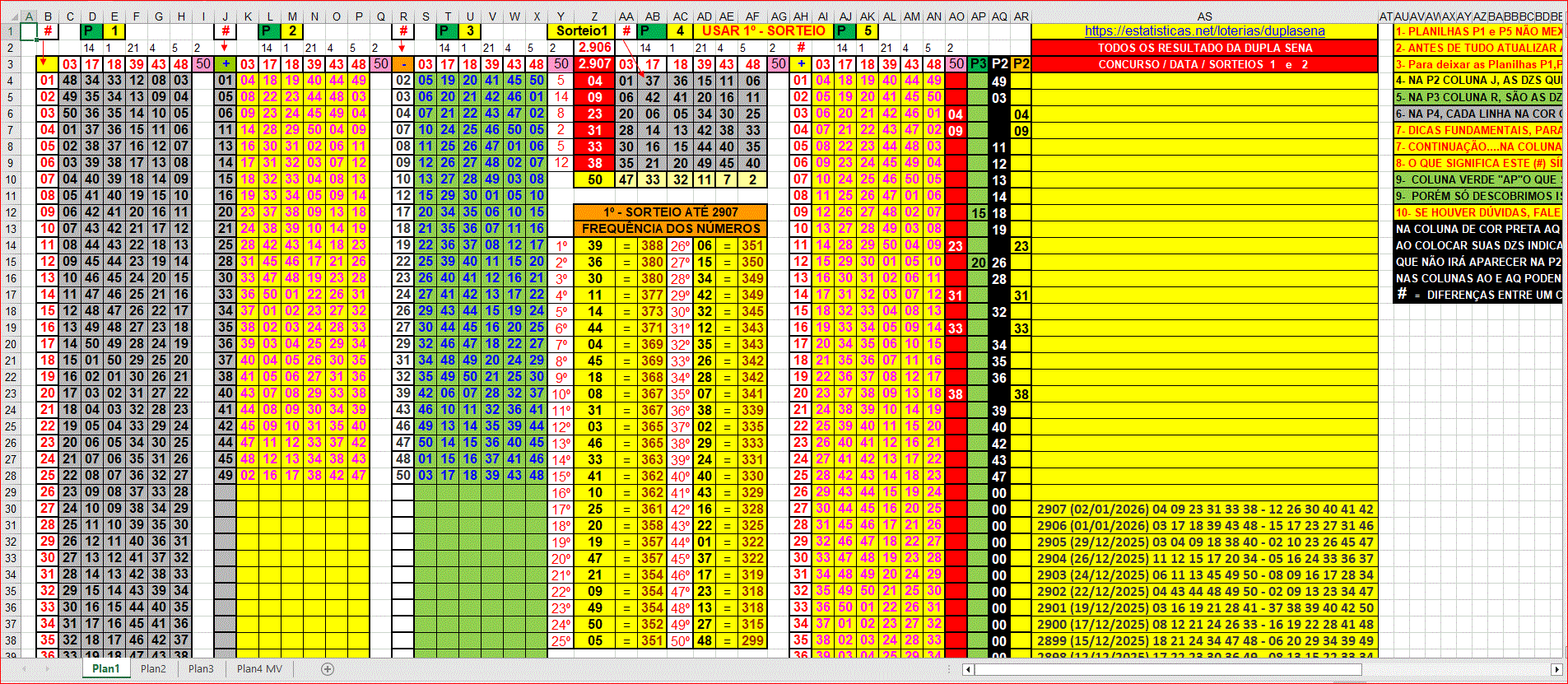Switch to the Plan2 sheet tab
Screen dimensions: 1568x684
pos(153,669)
